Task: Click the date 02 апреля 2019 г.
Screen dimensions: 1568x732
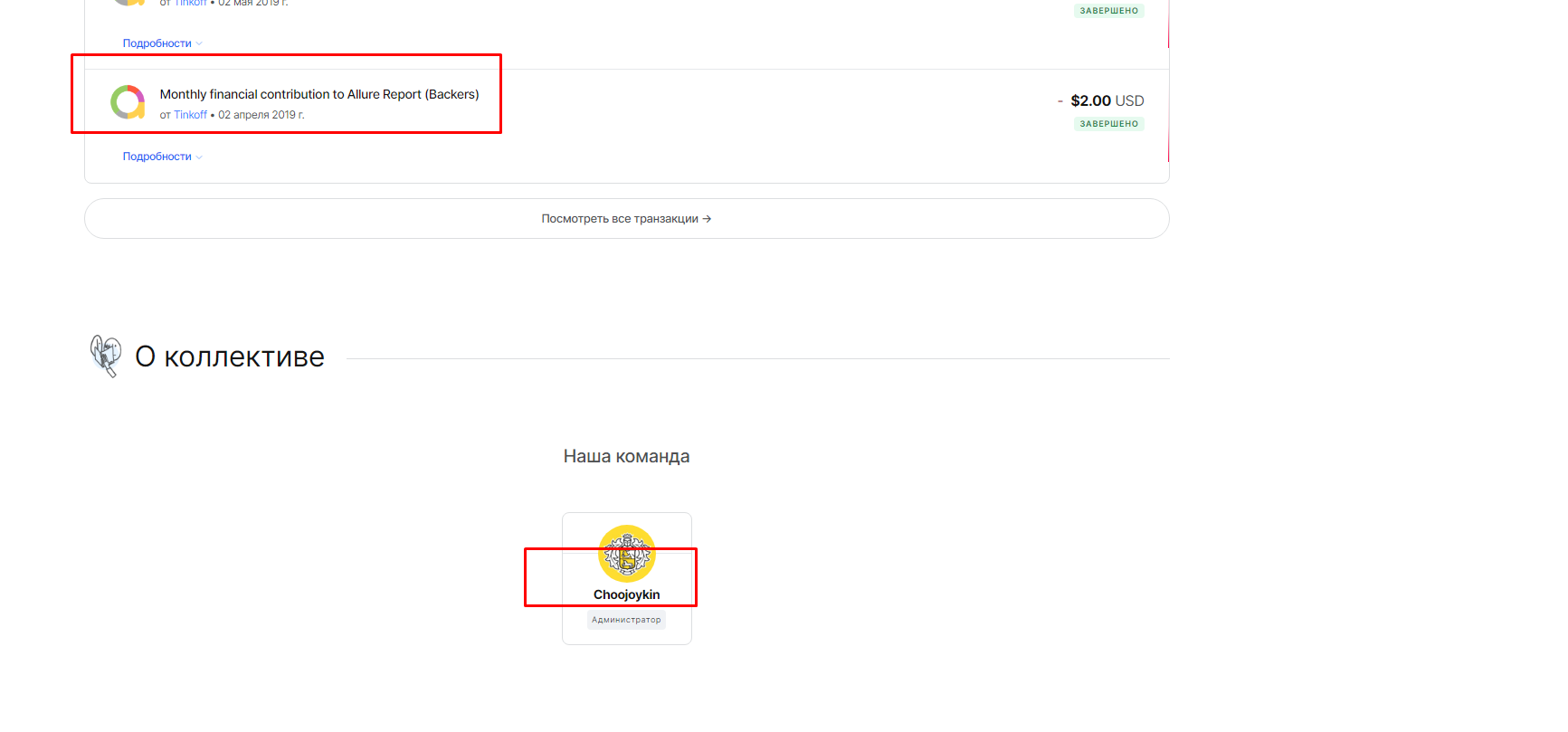Action: tap(261, 115)
